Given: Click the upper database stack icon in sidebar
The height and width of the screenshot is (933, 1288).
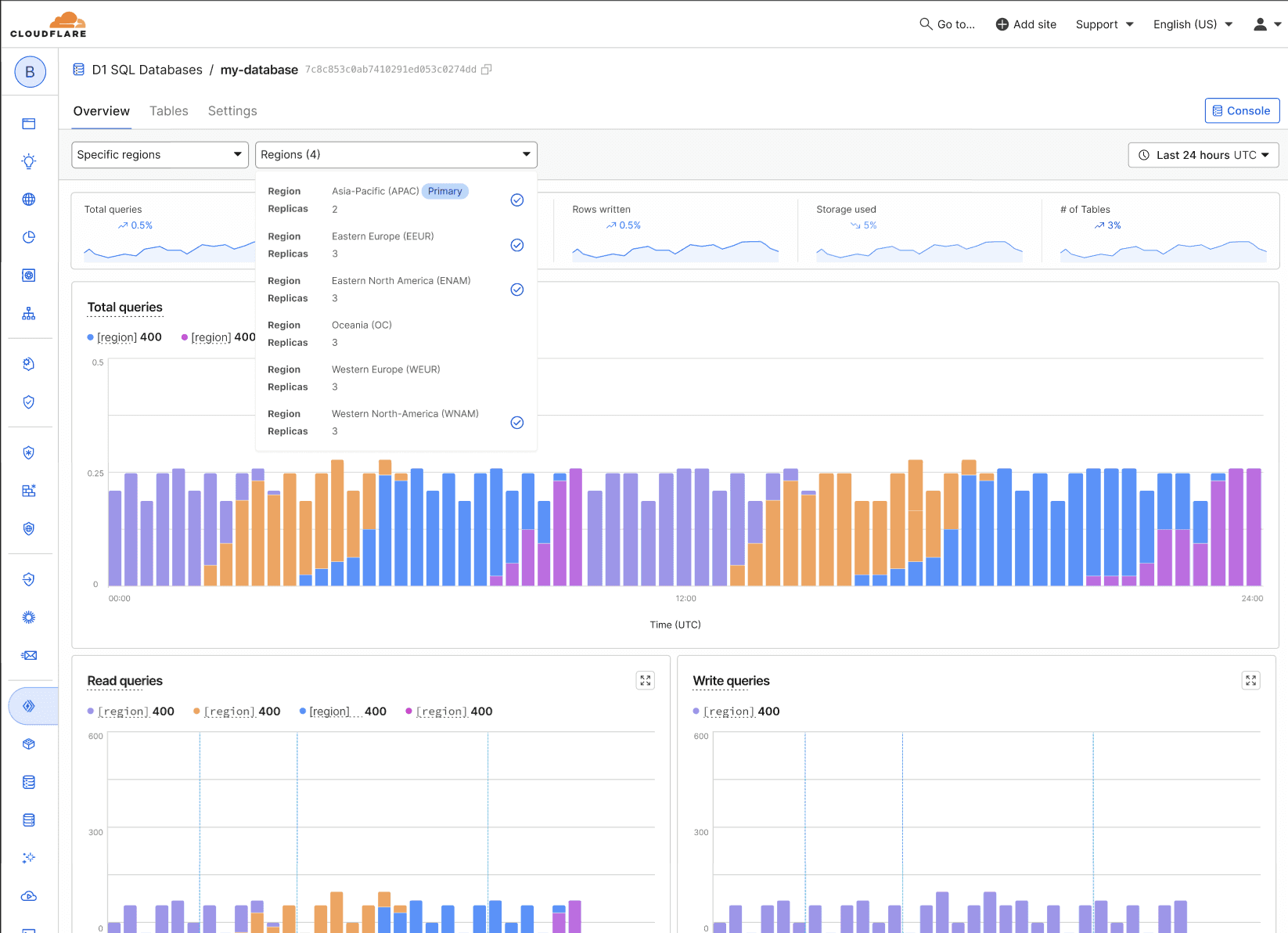Looking at the screenshot, I should [29, 782].
